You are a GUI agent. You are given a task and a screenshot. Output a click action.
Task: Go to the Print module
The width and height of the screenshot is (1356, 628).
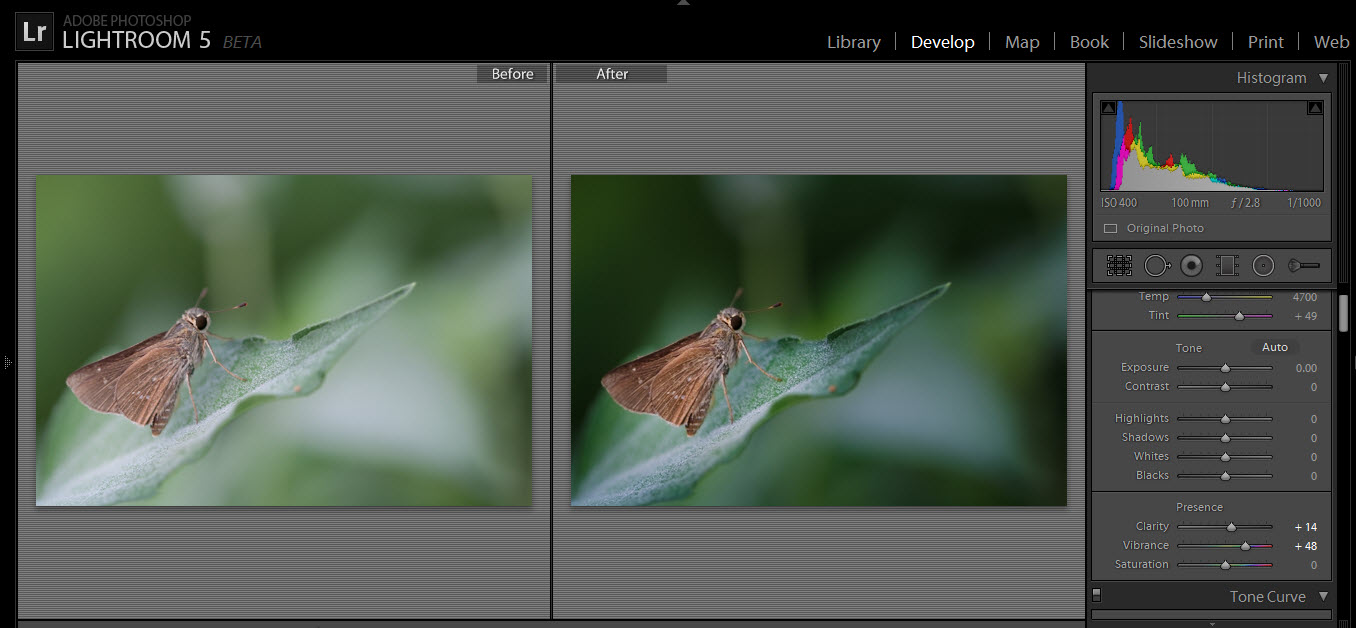pyautogui.click(x=1265, y=42)
